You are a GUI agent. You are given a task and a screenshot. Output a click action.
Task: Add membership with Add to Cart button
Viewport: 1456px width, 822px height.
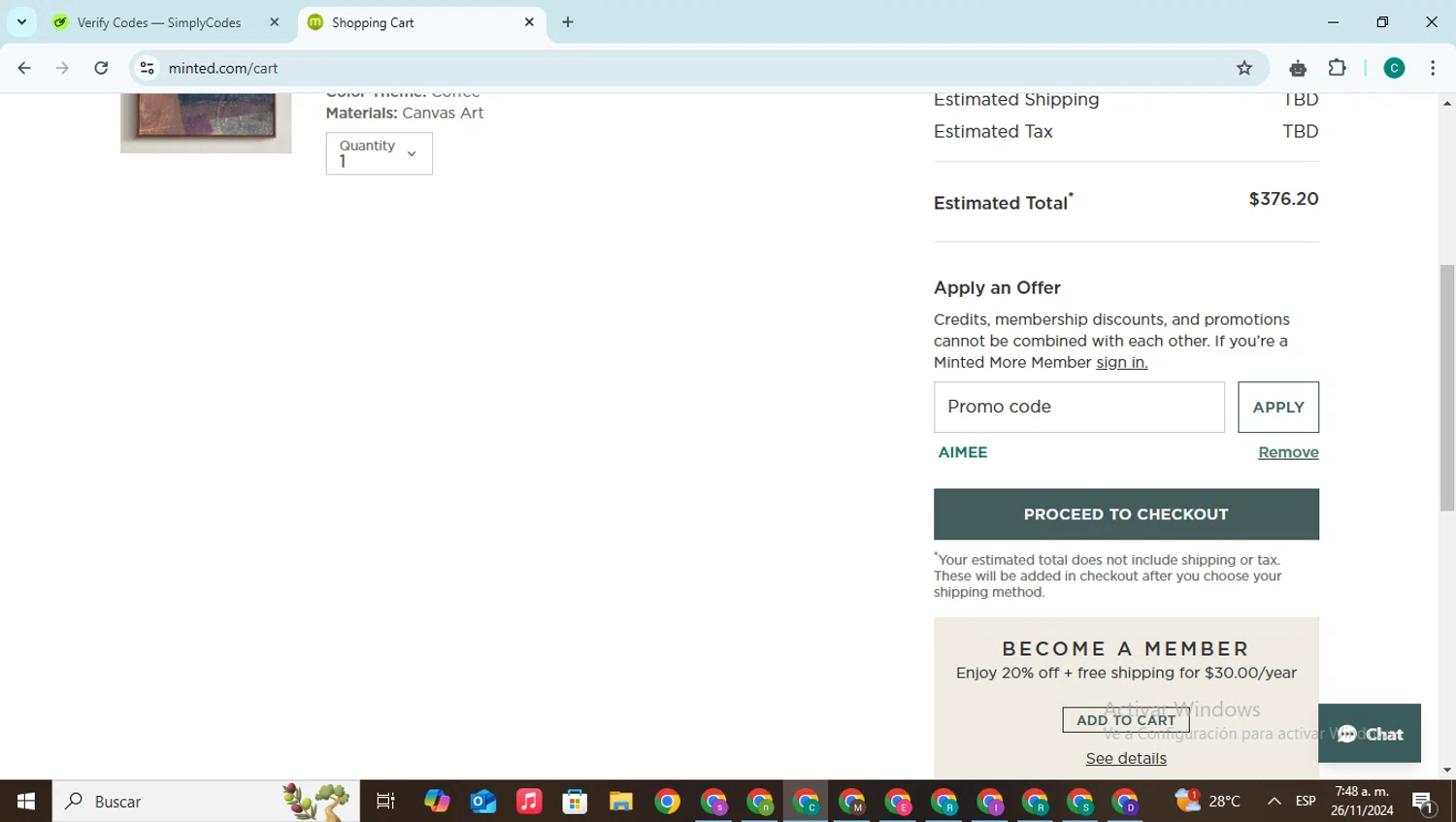tap(1126, 719)
